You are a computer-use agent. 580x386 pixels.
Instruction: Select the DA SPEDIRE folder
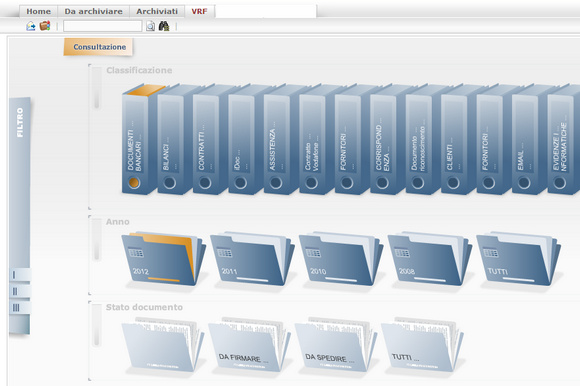pyautogui.click(x=335, y=345)
